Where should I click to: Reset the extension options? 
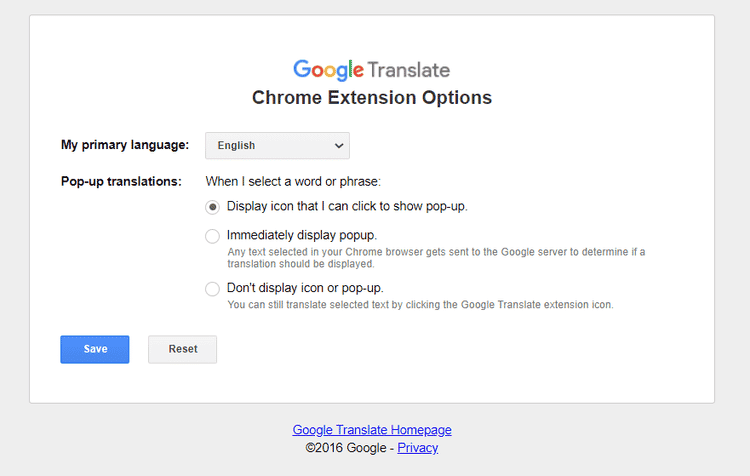(x=182, y=349)
